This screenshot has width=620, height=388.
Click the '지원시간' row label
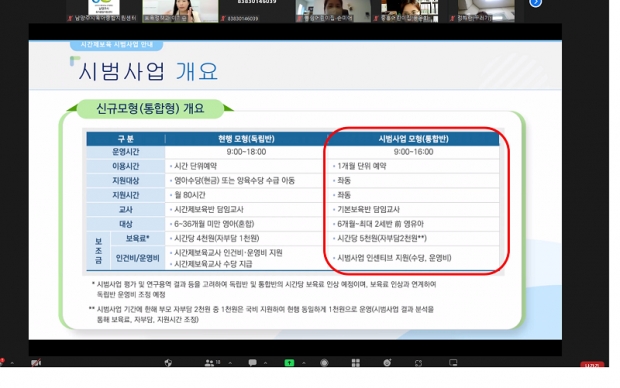[x=126, y=195]
